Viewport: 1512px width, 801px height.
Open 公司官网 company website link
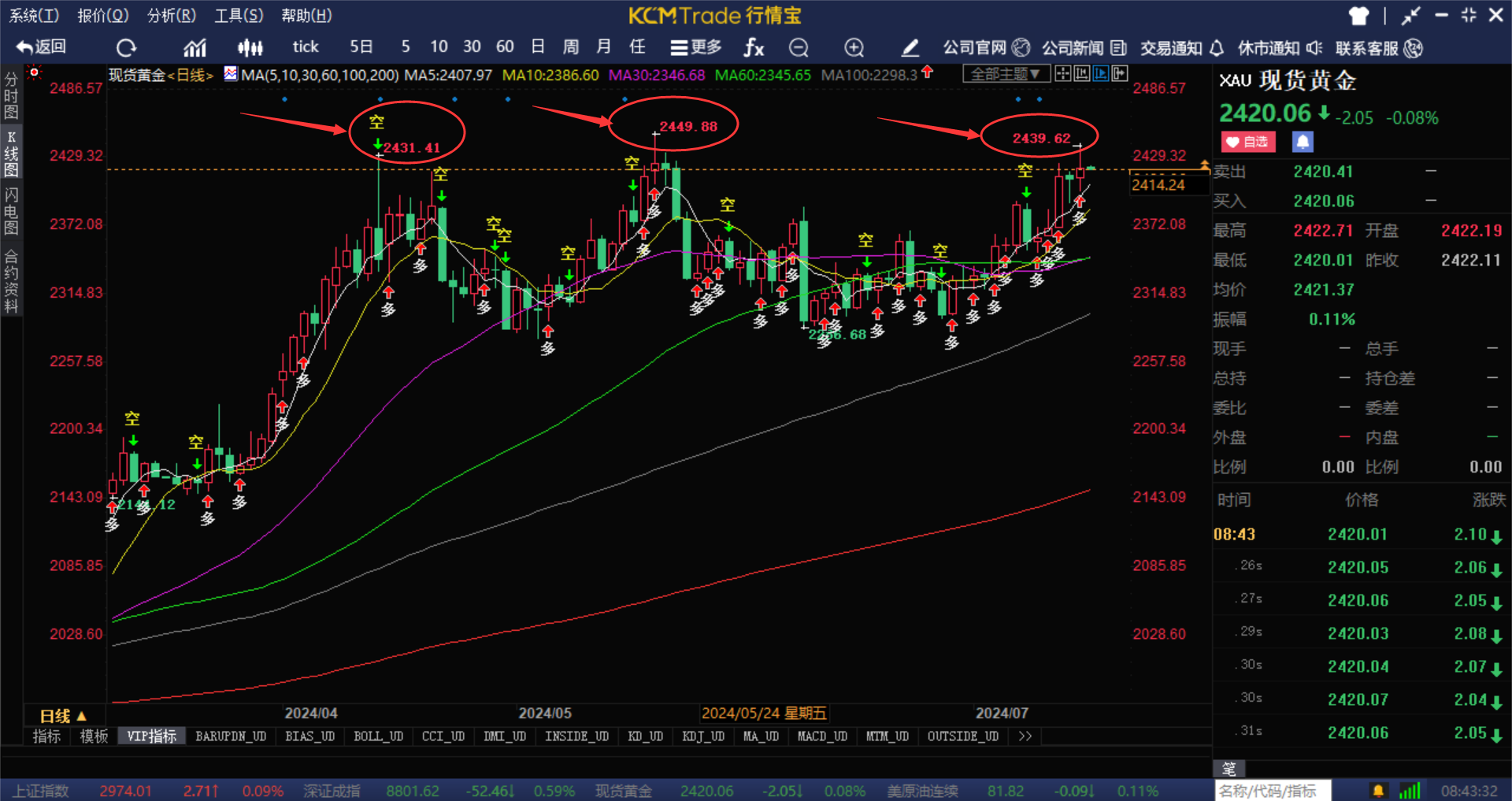987,48
